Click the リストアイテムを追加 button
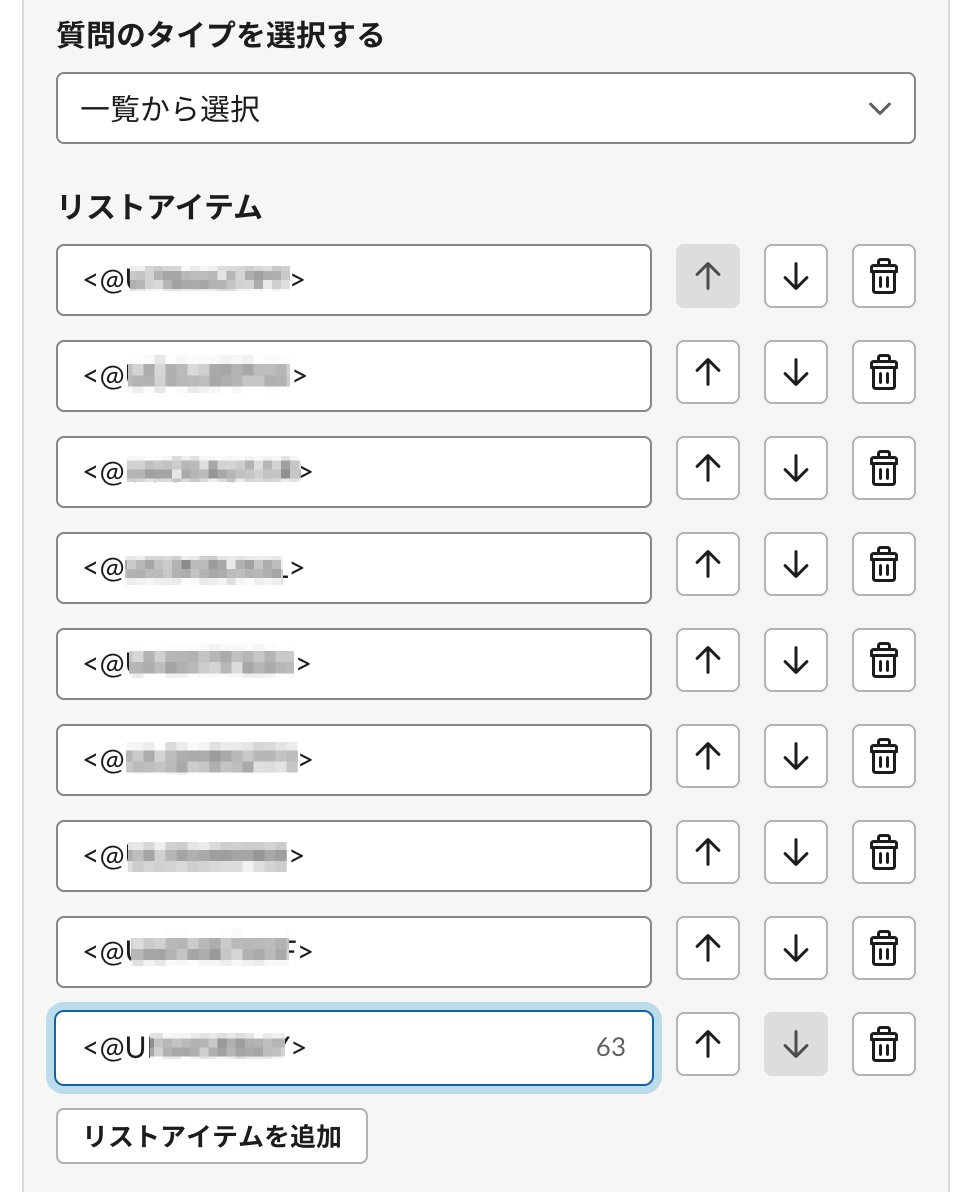 click(x=211, y=1136)
